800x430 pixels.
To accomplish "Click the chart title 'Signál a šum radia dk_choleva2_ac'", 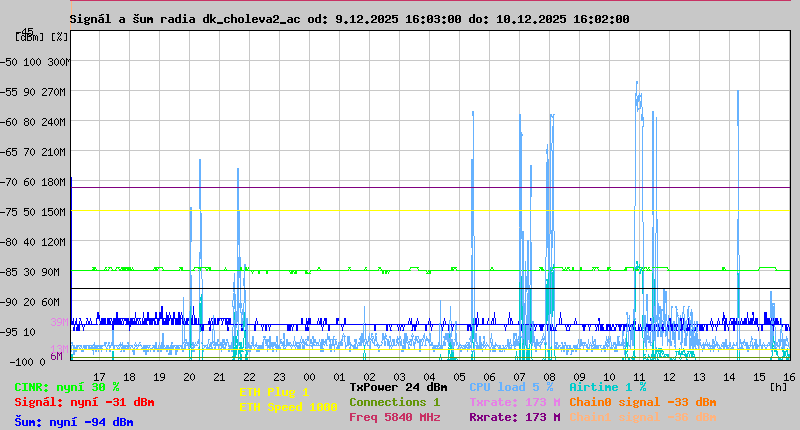I will (x=185, y=19).
